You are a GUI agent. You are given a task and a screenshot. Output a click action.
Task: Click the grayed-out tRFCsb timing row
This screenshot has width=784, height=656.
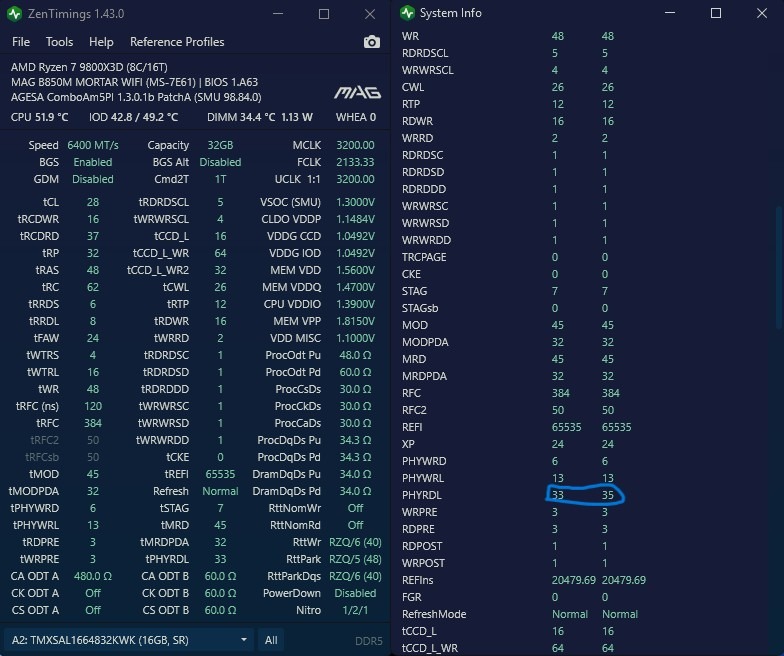coord(62,457)
